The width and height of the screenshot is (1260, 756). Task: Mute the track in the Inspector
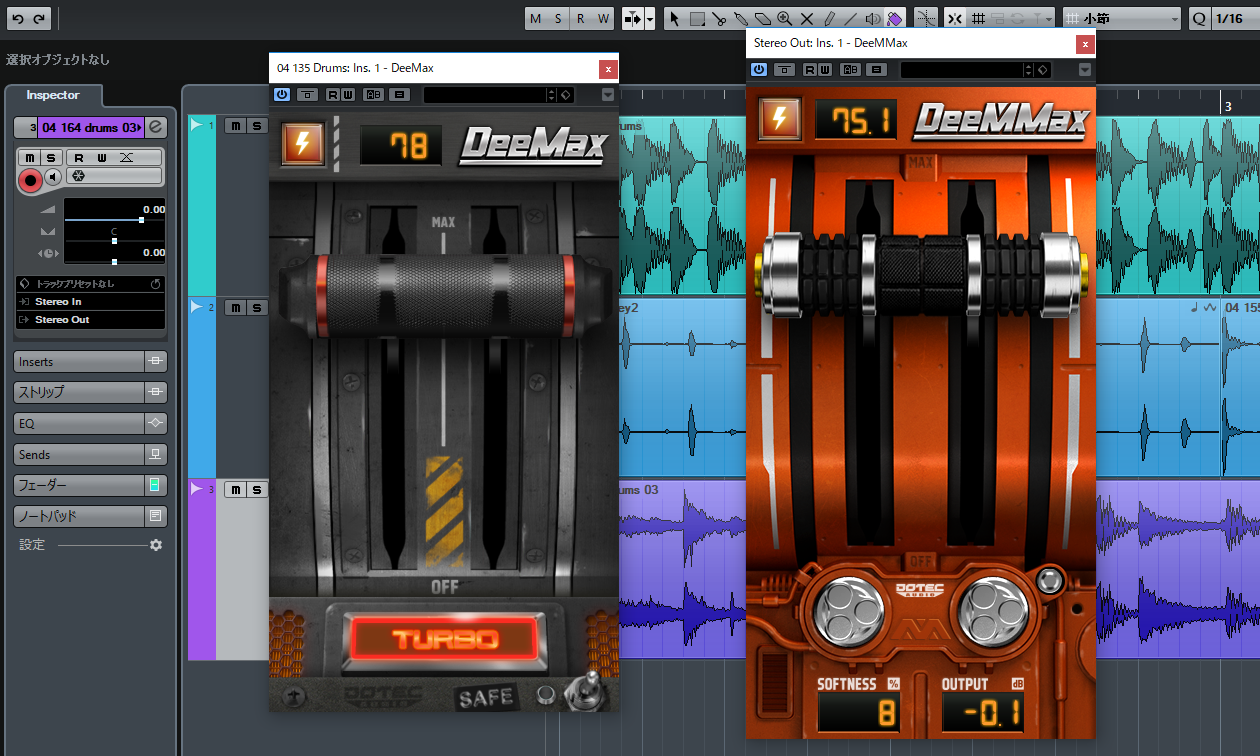pos(30,158)
